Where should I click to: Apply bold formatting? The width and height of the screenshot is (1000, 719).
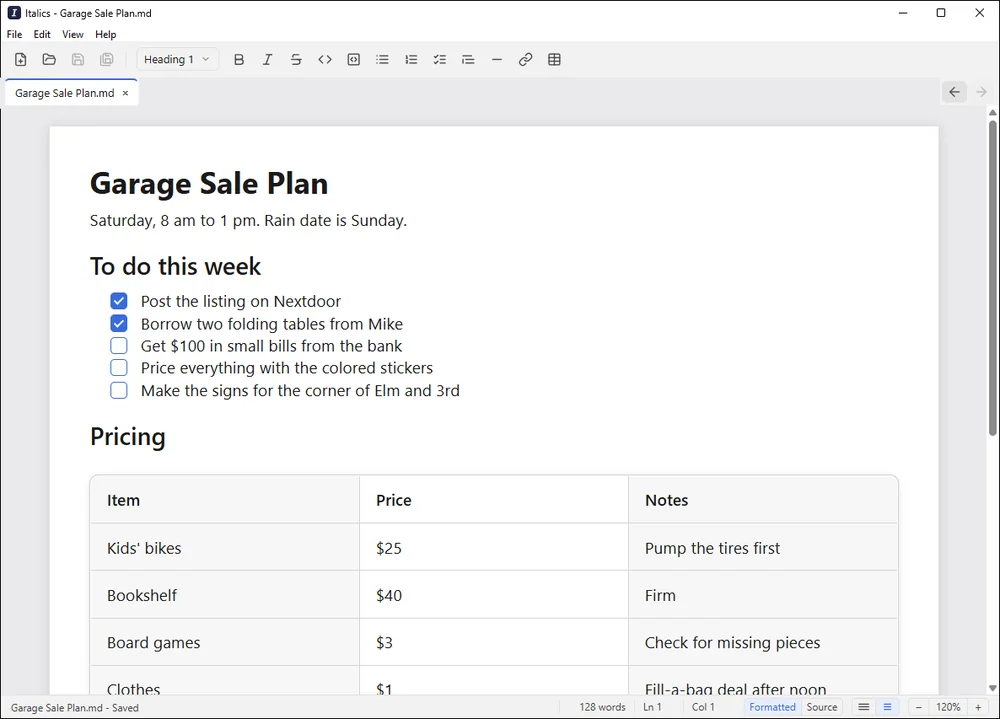pos(239,59)
